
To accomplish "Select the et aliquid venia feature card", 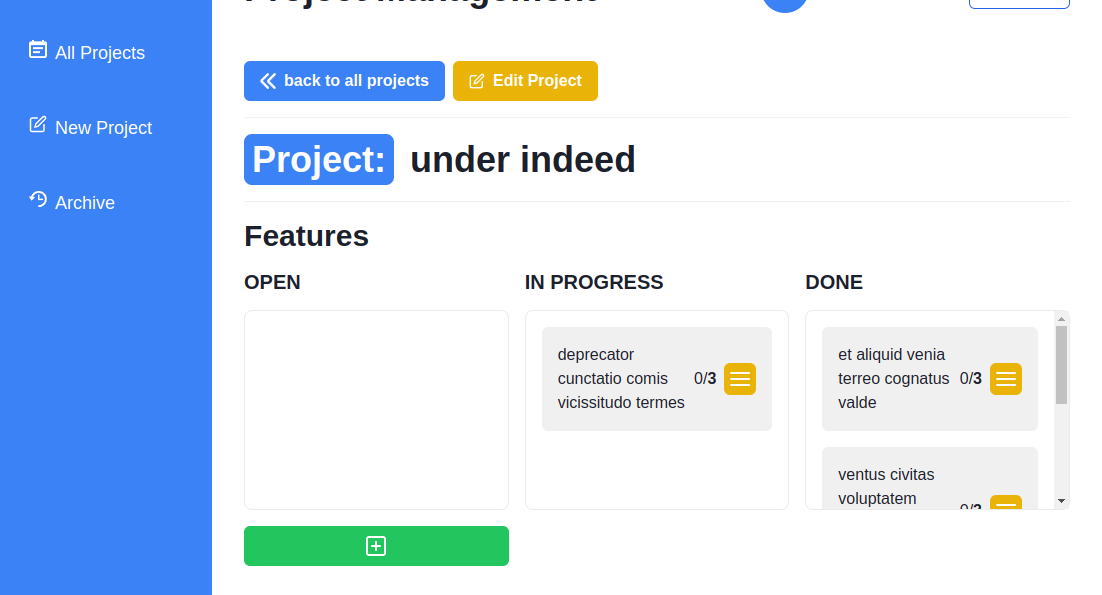I will (x=929, y=379).
